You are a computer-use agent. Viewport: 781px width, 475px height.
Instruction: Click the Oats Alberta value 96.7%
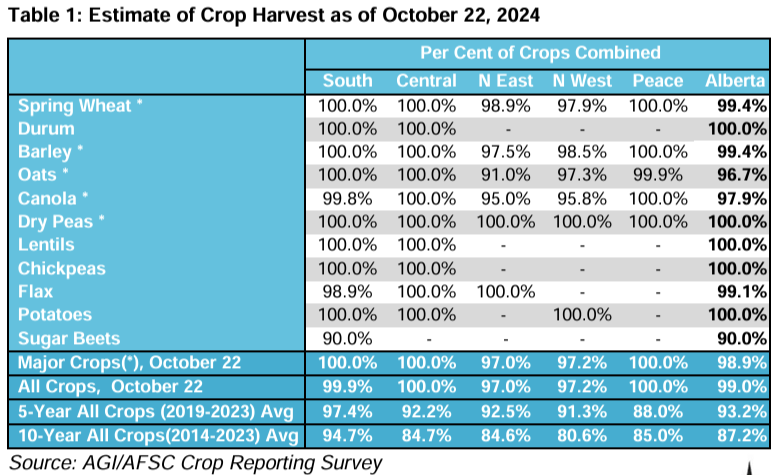[x=742, y=175]
